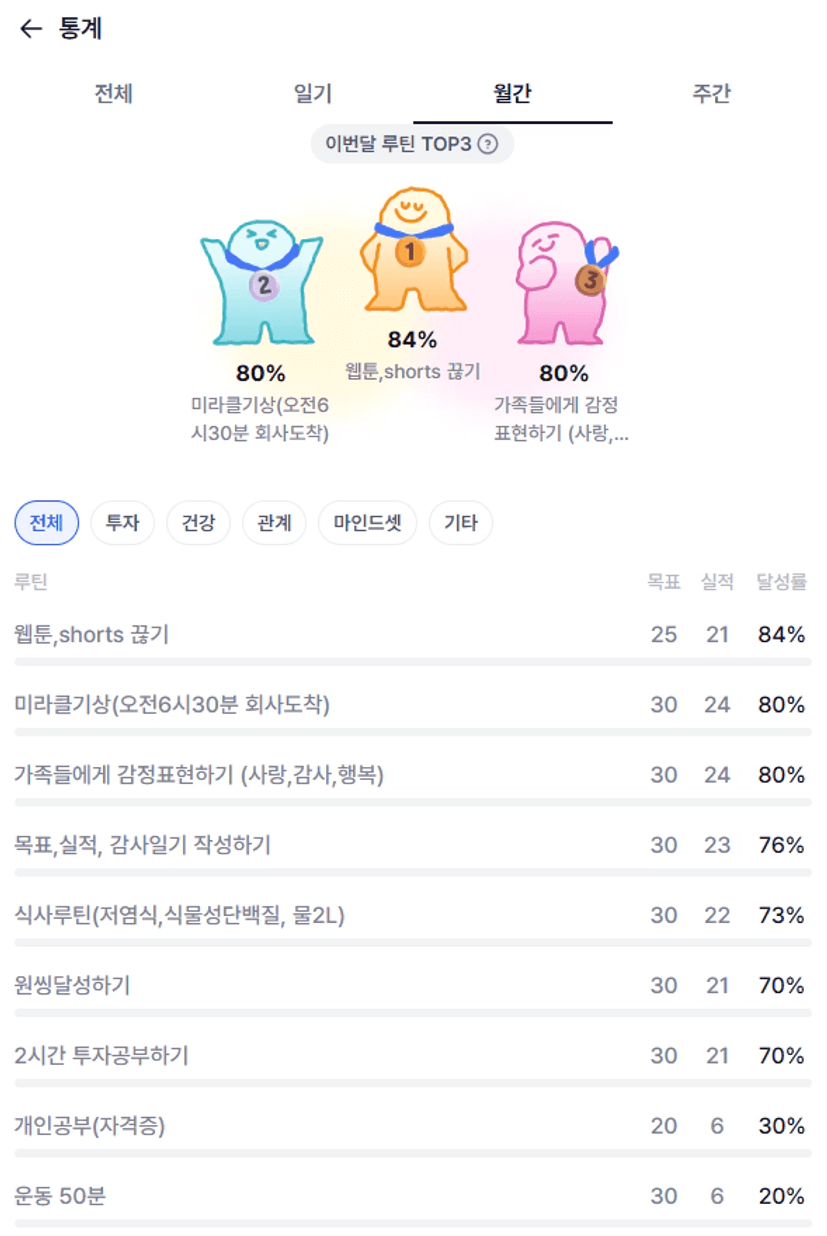
Task: Tap the 기타 filter chip
Action: tap(461, 523)
